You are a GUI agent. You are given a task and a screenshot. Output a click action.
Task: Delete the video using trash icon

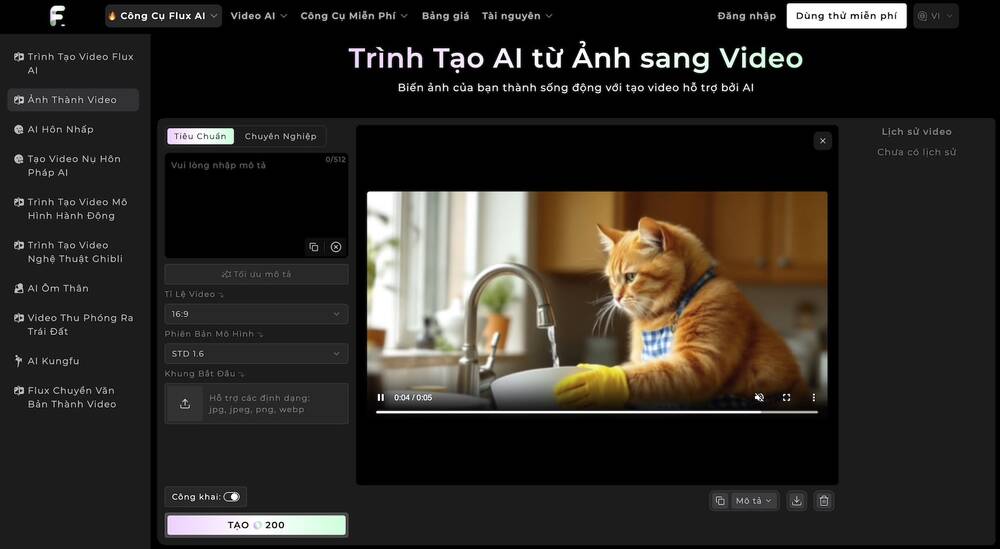coord(823,501)
